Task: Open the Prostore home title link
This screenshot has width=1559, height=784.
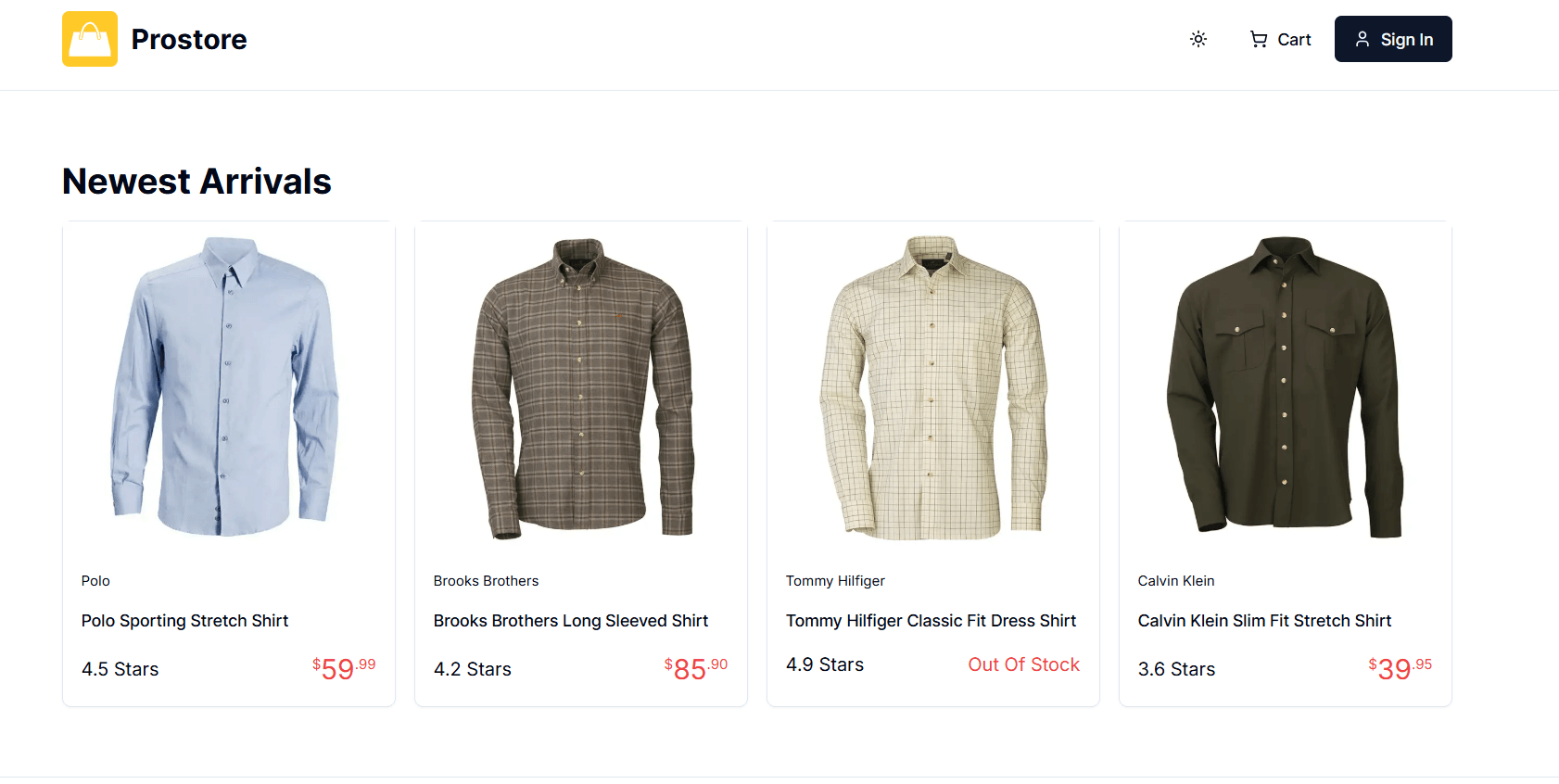Action: pyautogui.click(x=189, y=39)
